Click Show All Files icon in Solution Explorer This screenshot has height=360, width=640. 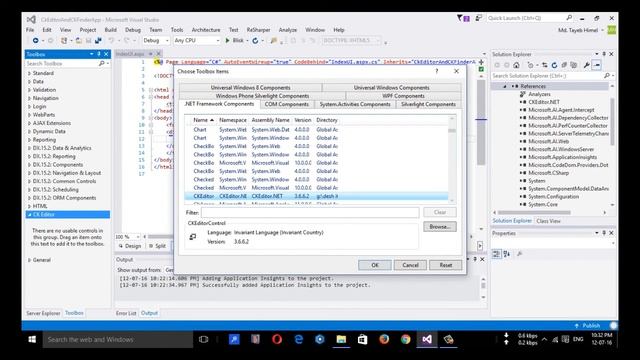(573, 65)
